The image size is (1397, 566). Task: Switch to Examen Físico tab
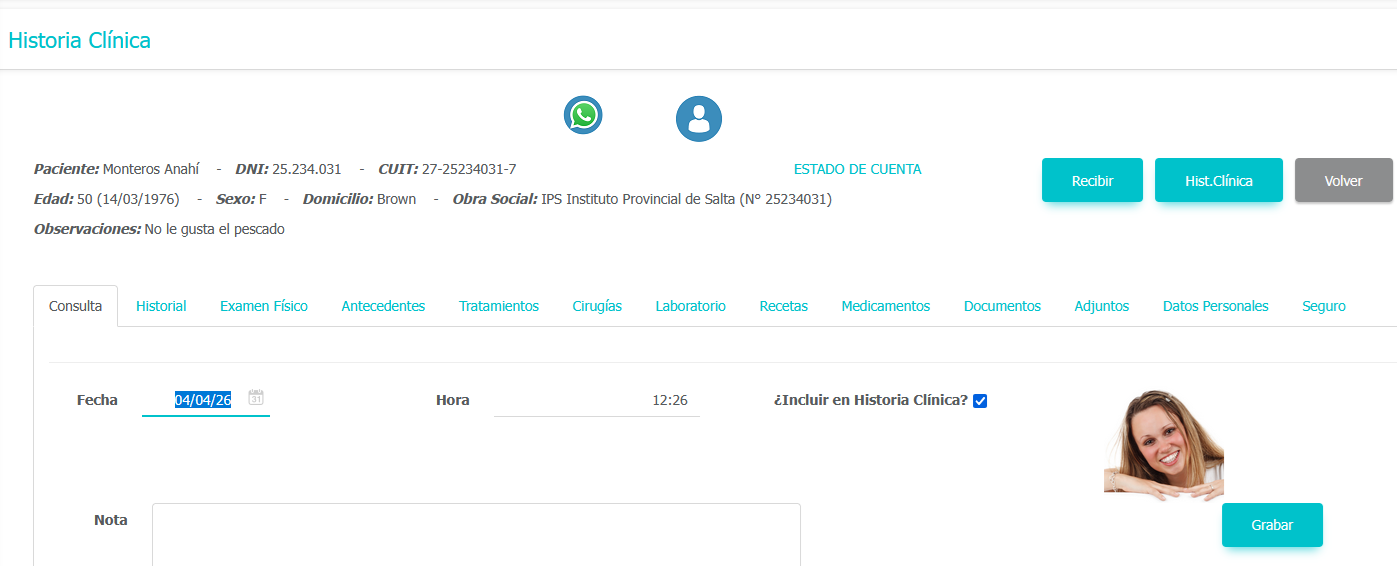coord(264,306)
